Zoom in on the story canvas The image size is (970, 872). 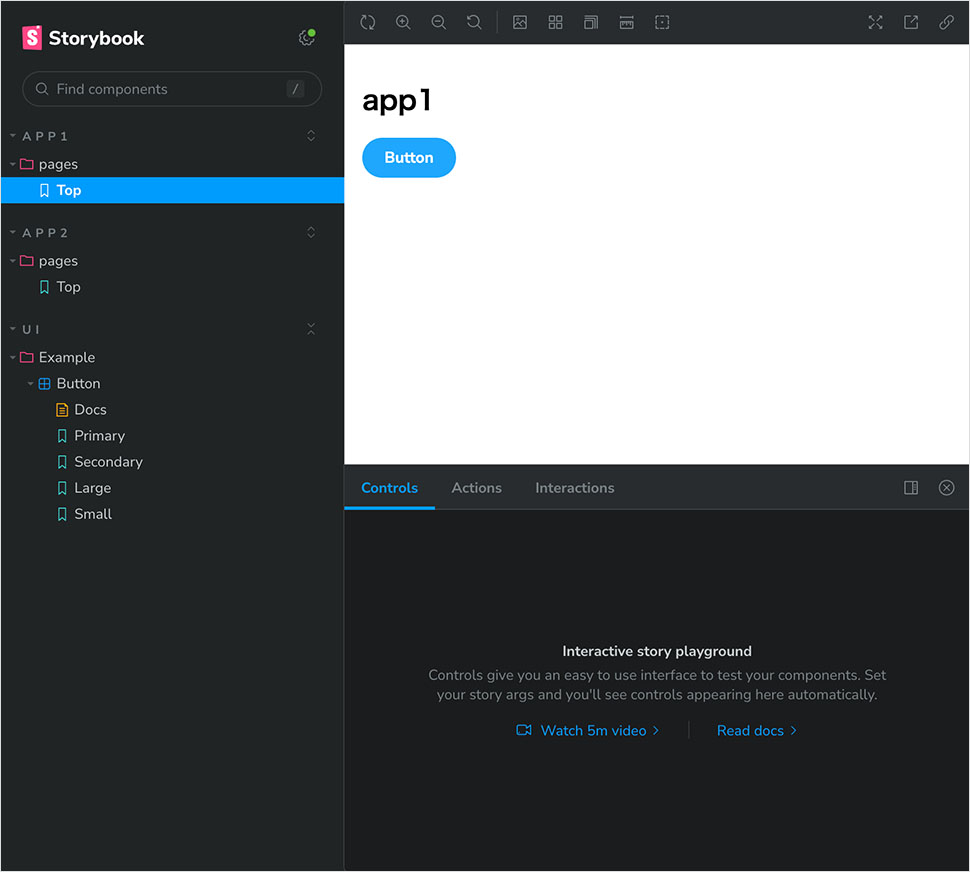coord(403,22)
